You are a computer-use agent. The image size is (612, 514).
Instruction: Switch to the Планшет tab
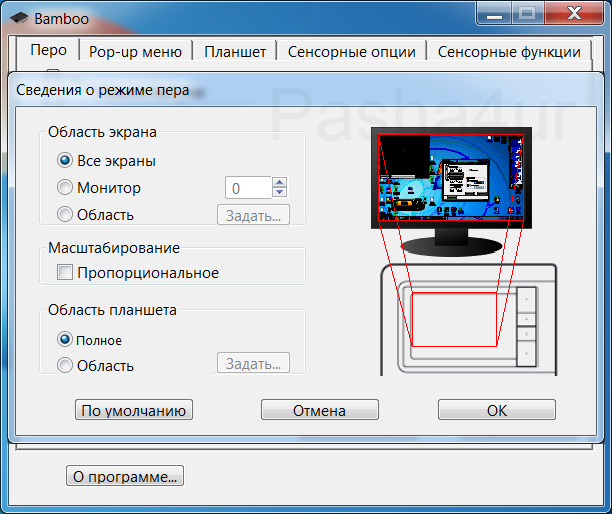point(235,52)
